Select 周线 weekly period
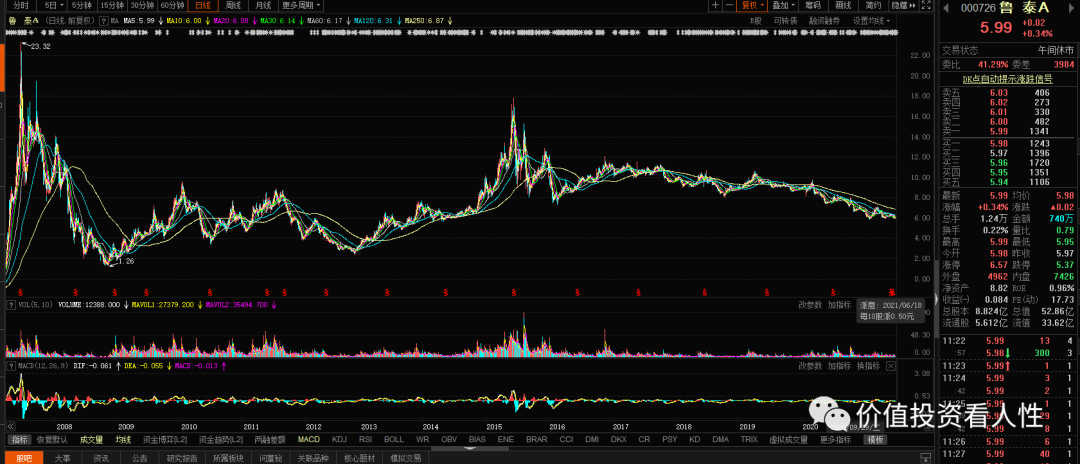Screen dimensions: 1080x464 tap(233, 6)
